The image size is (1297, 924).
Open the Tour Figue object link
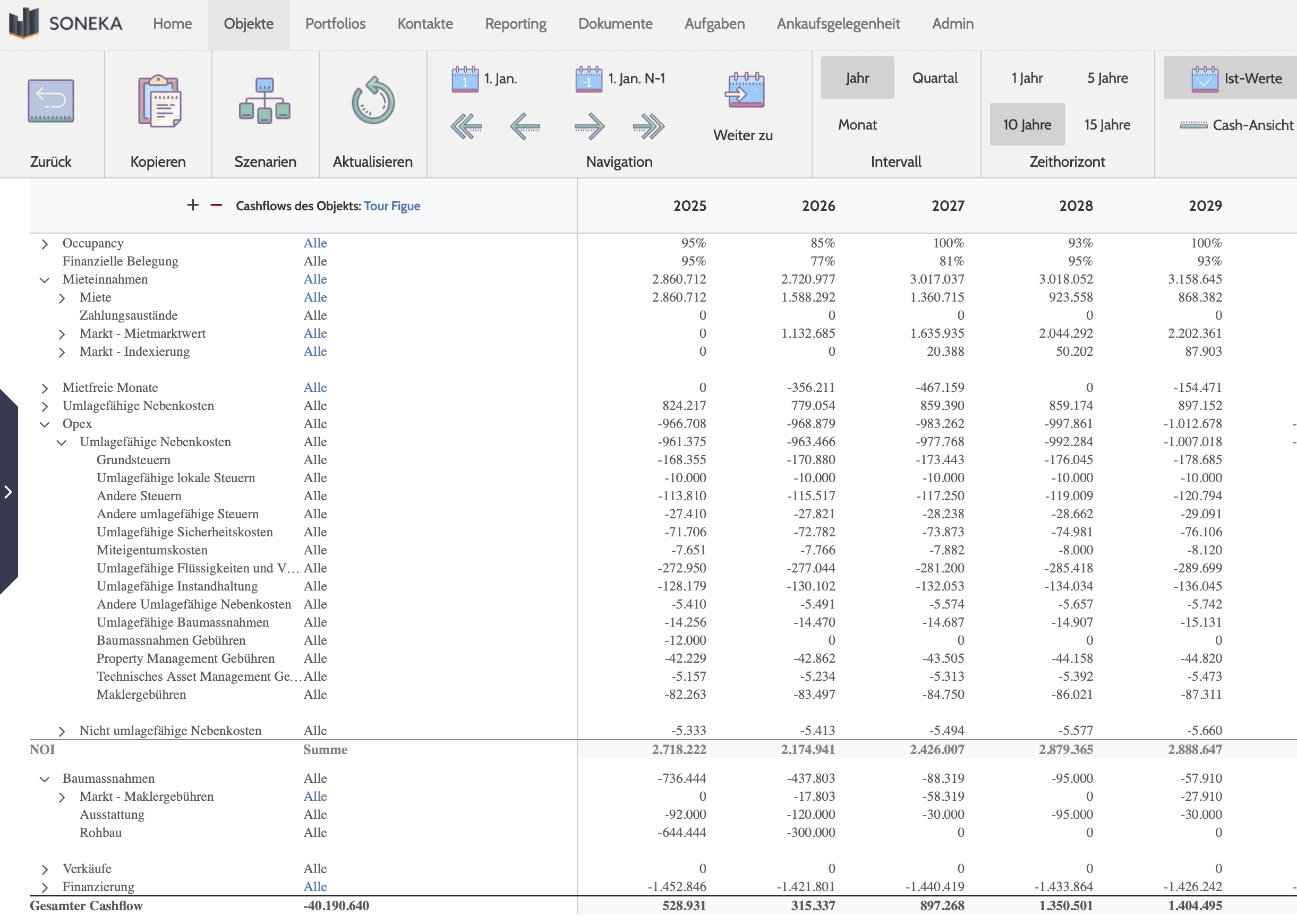click(391, 206)
